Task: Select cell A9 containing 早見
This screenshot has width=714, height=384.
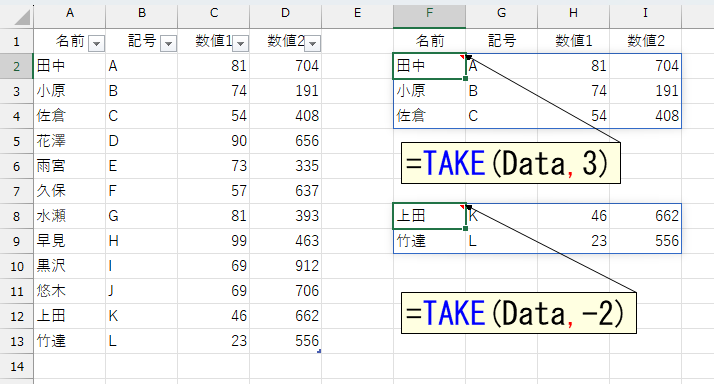Action: (70, 241)
